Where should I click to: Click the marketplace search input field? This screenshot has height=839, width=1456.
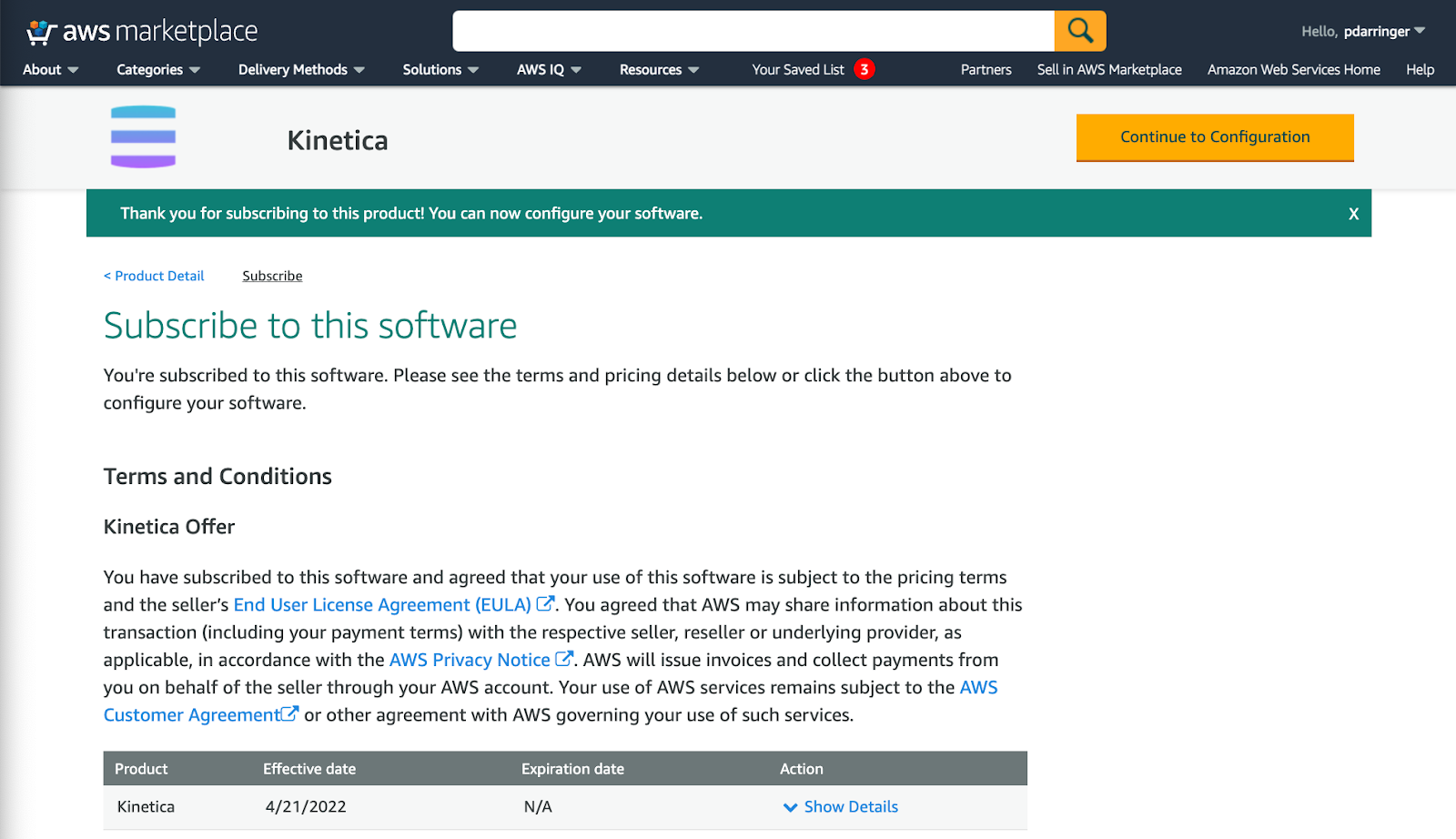(753, 30)
